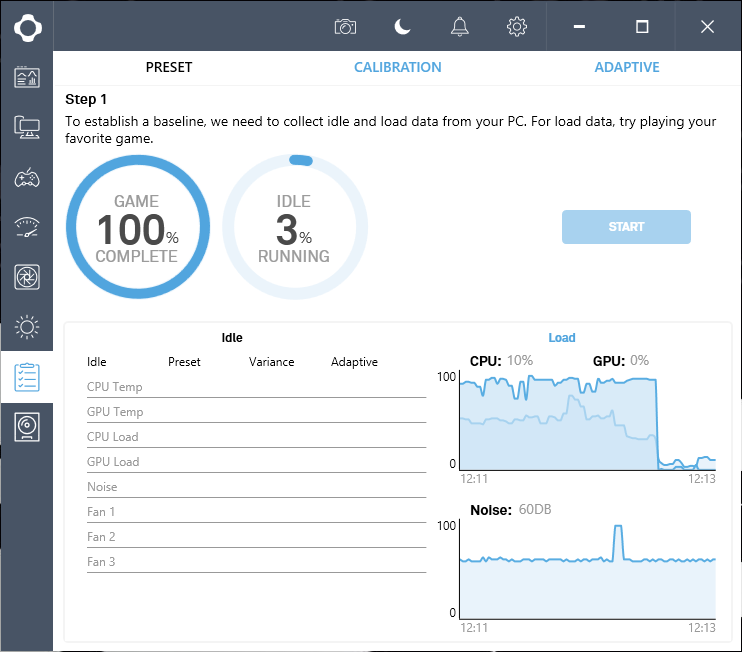Click the GPU 0% reading label
The width and height of the screenshot is (742, 652).
(621, 361)
